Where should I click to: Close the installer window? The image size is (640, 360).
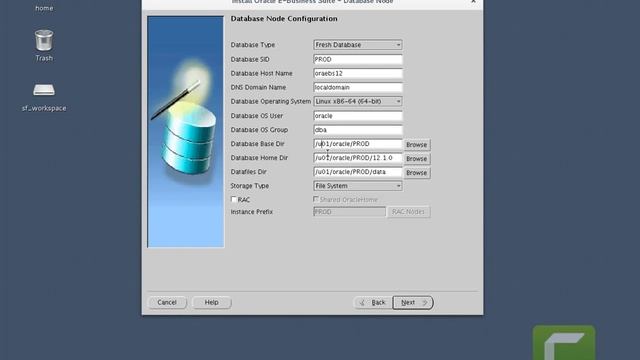(x=473, y=2)
